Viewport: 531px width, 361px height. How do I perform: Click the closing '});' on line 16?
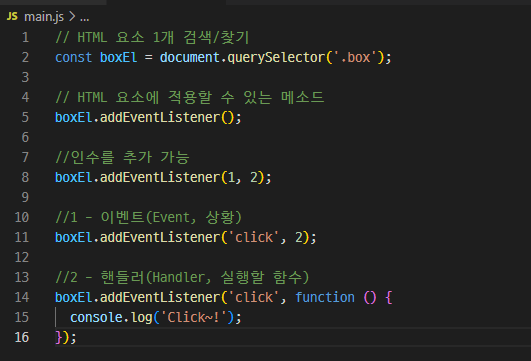(x=66, y=337)
